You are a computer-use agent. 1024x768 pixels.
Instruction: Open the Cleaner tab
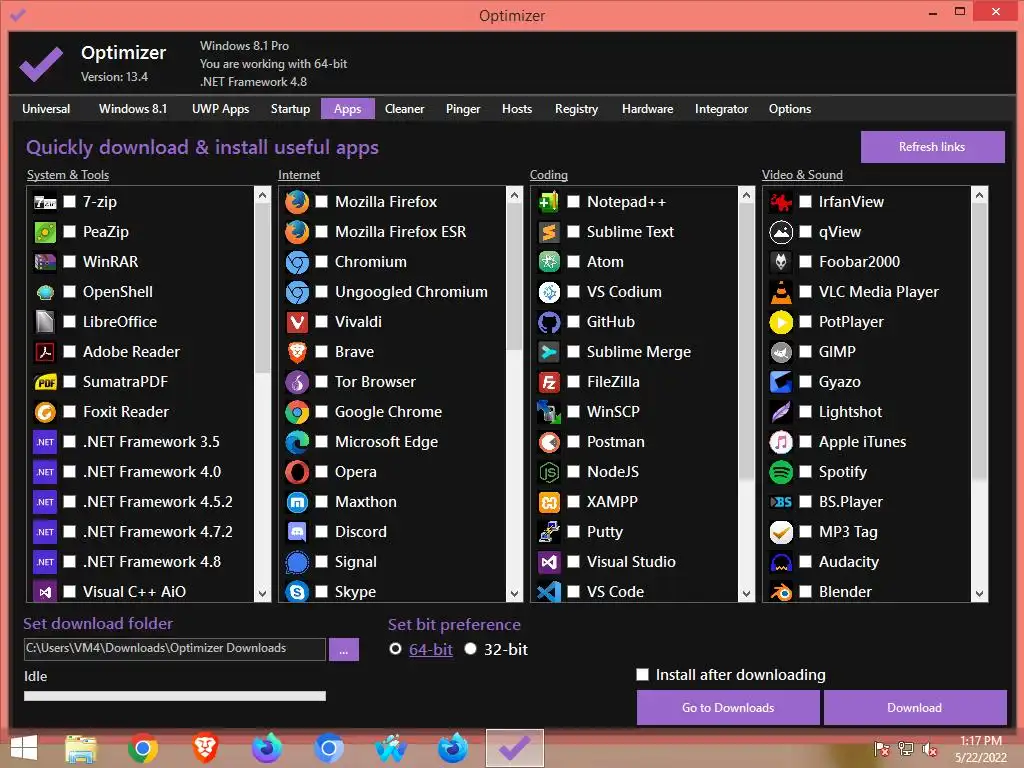pyautogui.click(x=404, y=109)
